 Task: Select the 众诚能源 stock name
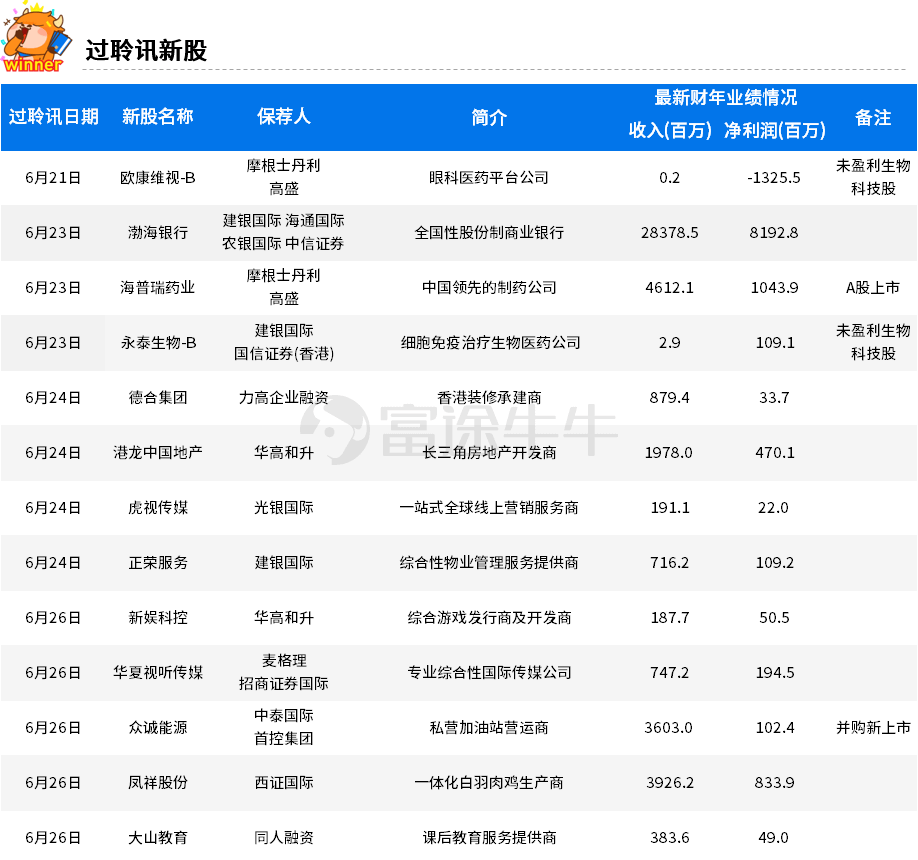pyautogui.click(x=157, y=728)
